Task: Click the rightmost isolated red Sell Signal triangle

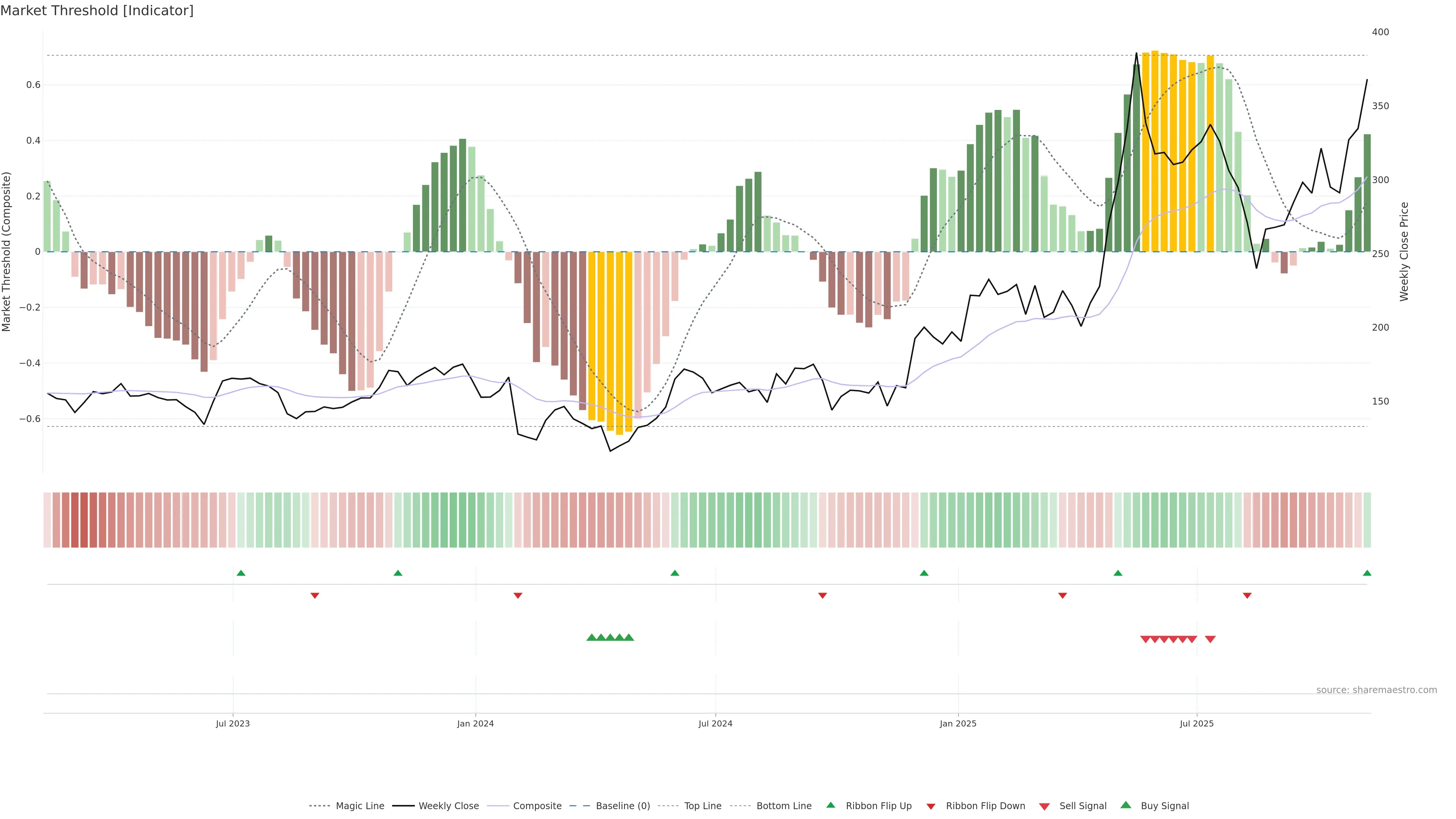Action: [x=1210, y=639]
